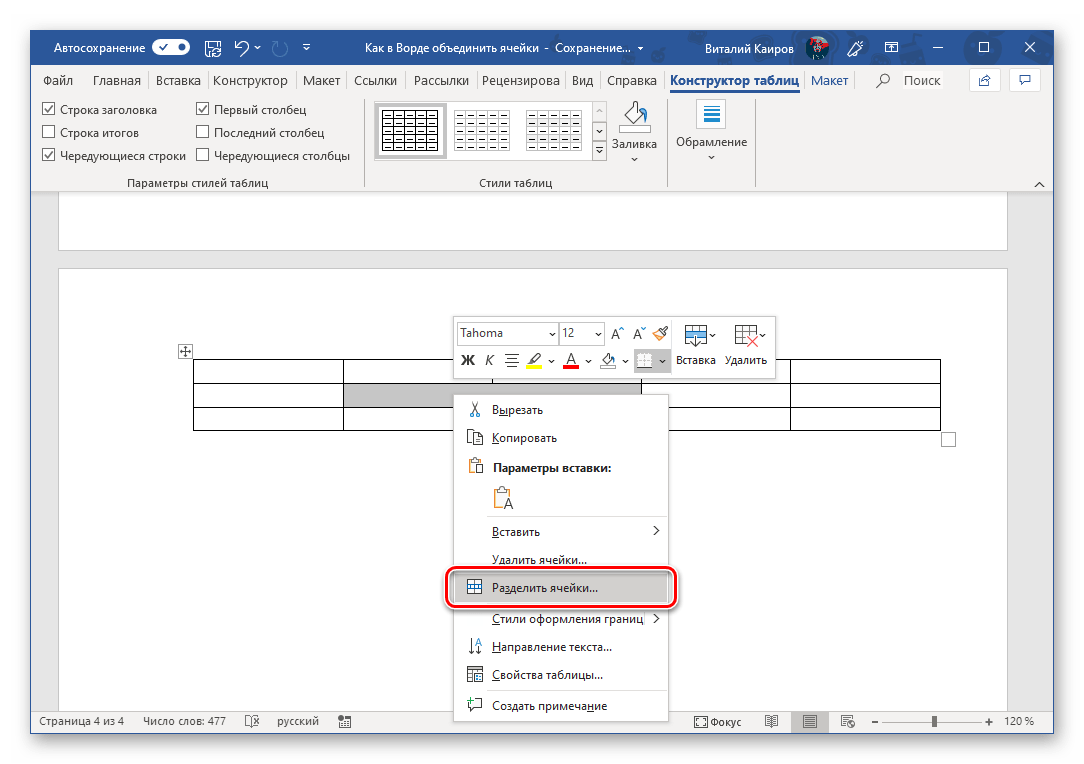Click the macro recording status icon

pyautogui.click(x=345, y=721)
